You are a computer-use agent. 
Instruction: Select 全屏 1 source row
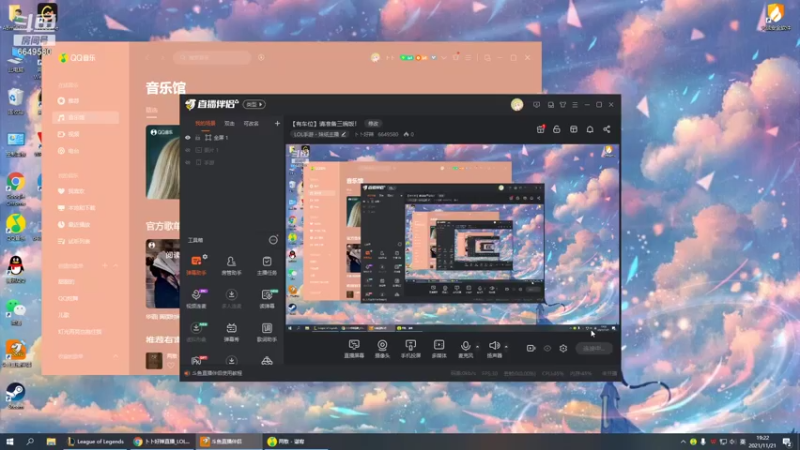232,138
